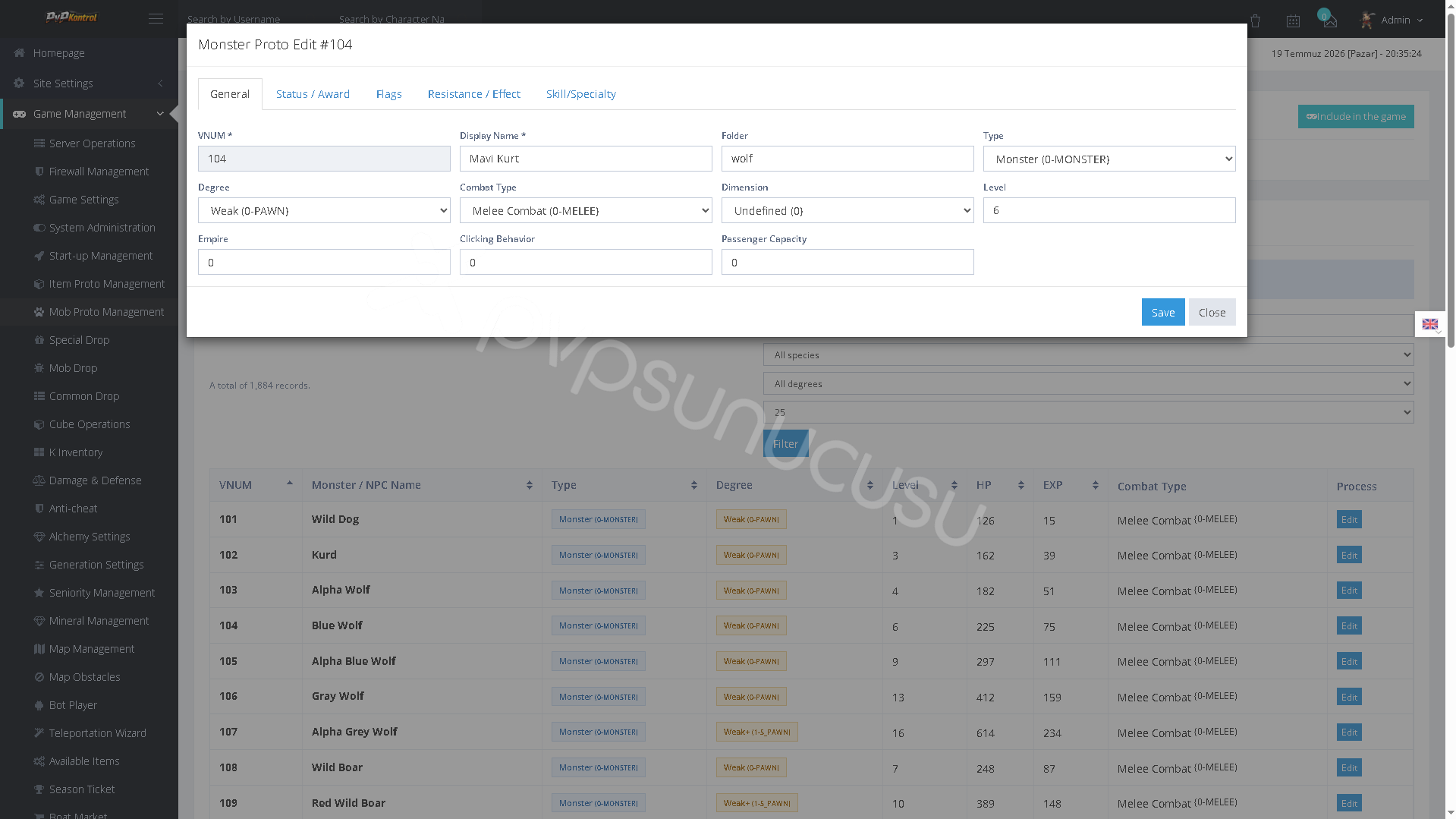Open the mail notifications icon

[1329, 20]
